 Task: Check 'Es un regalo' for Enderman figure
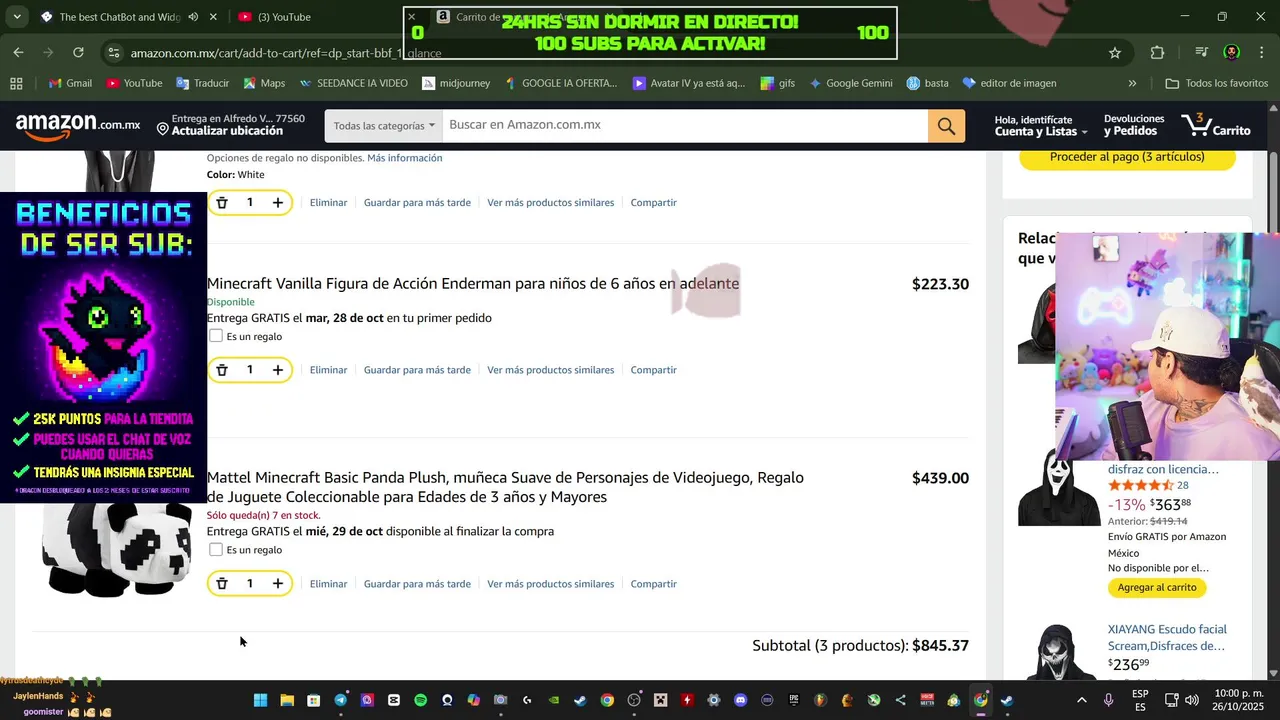[216, 336]
